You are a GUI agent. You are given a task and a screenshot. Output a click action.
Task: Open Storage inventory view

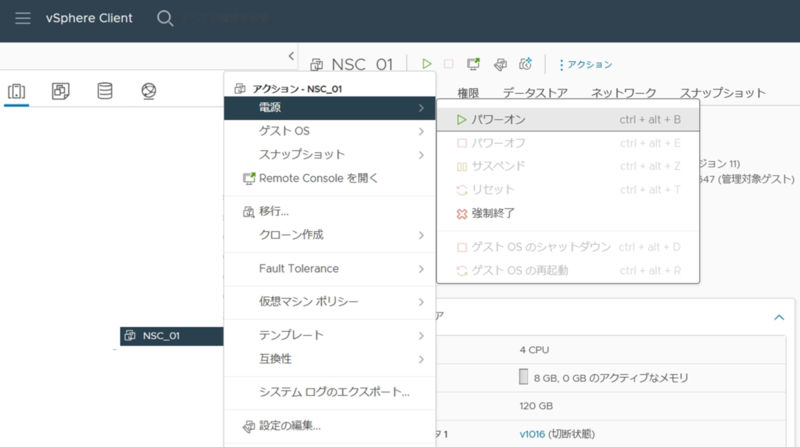pyautogui.click(x=105, y=91)
